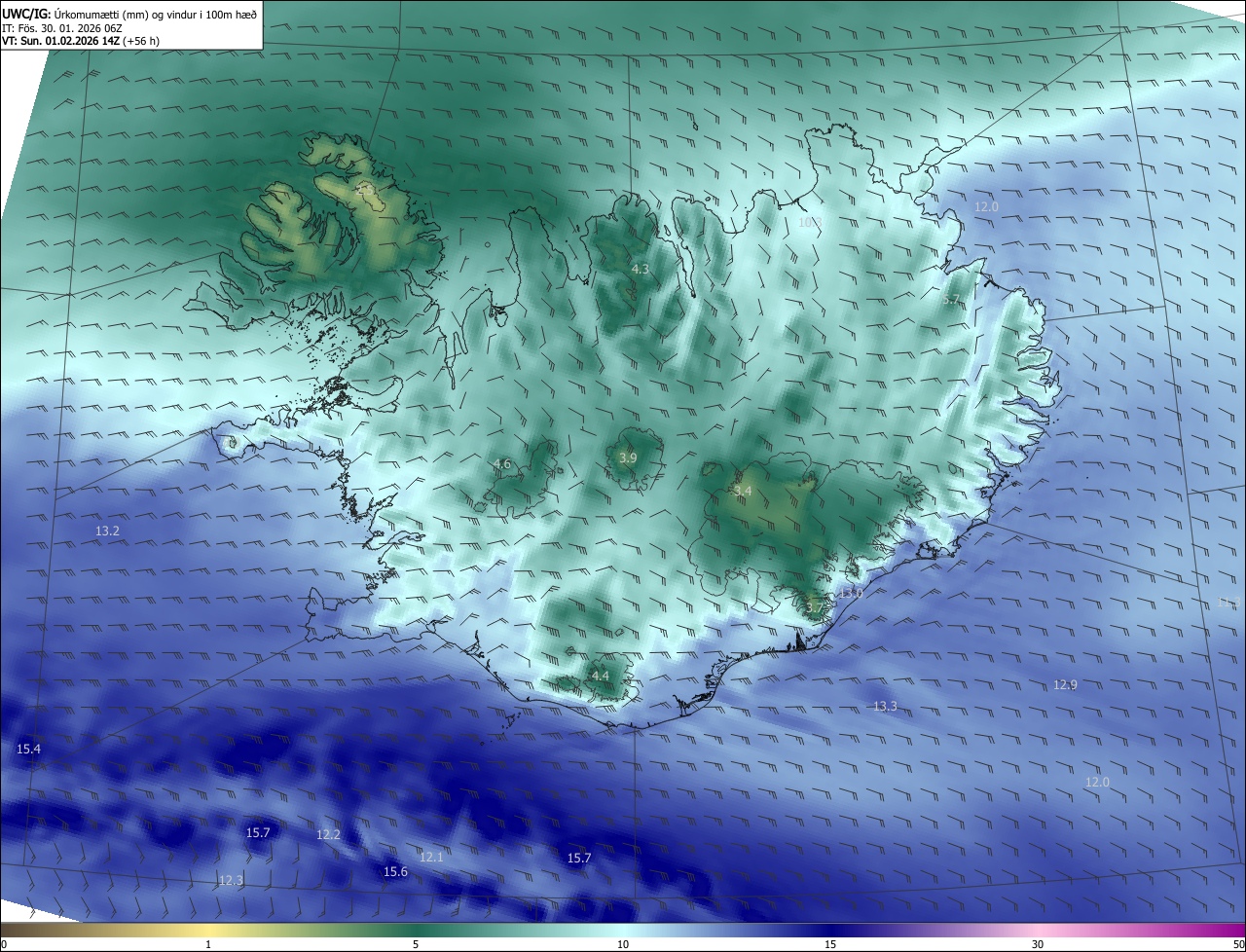Click the 15.6 value label
The width and height of the screenshot is (1246, 952).
click(395, 871)
